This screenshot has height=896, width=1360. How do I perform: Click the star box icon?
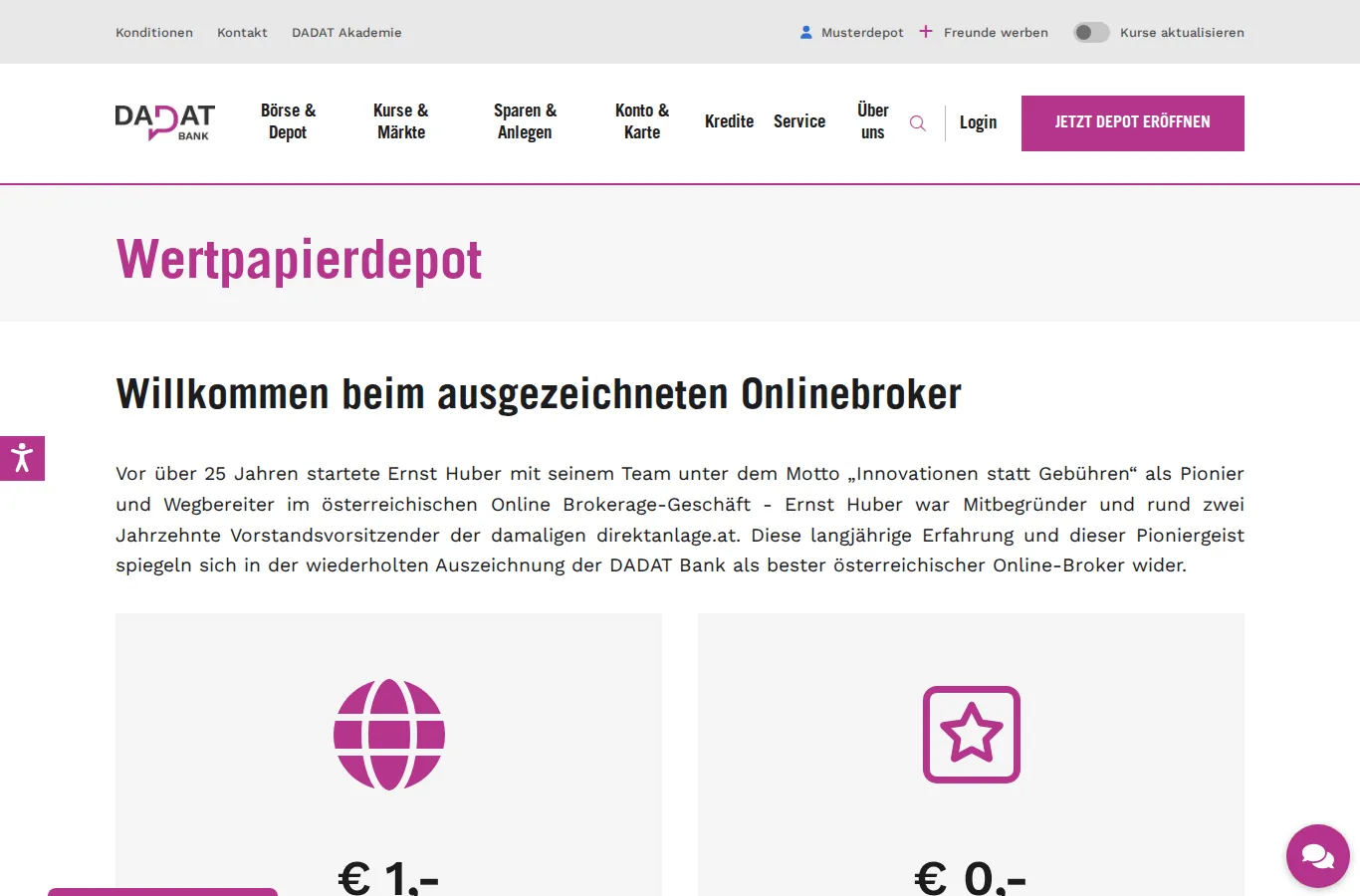click(972, 735)
